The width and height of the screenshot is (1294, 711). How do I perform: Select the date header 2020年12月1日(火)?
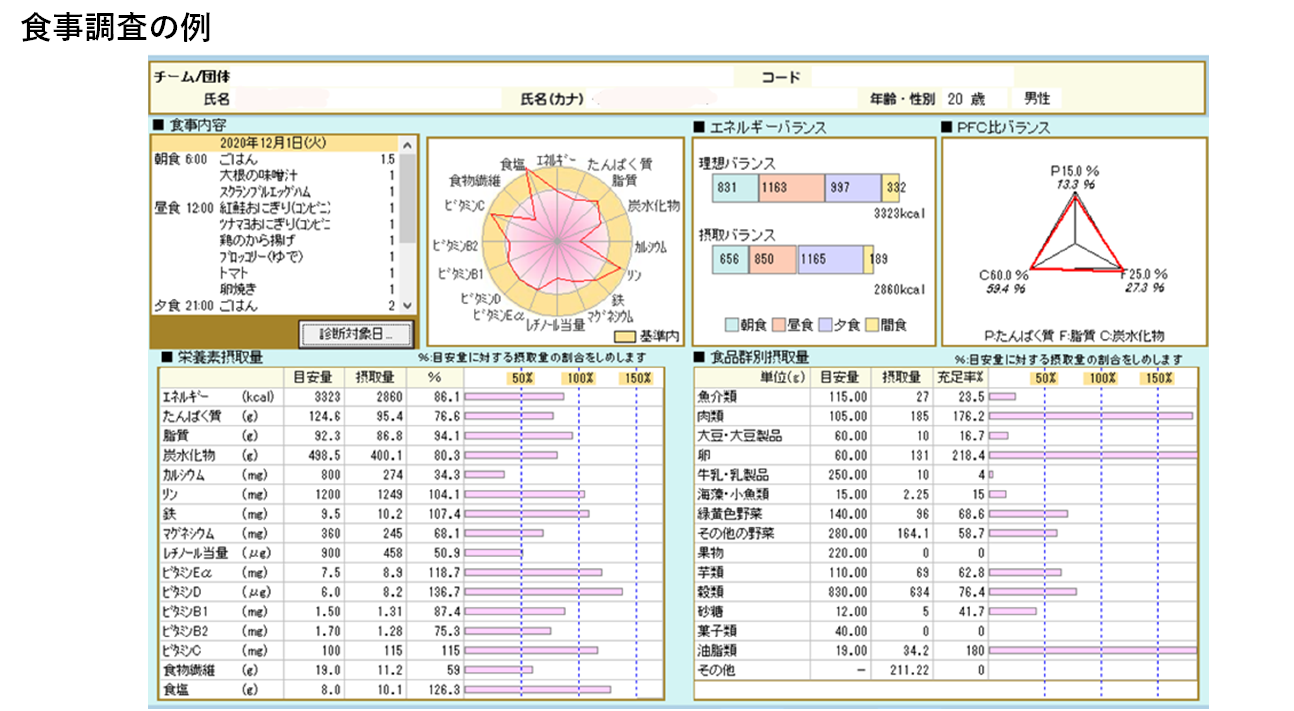tap(274, 143)
